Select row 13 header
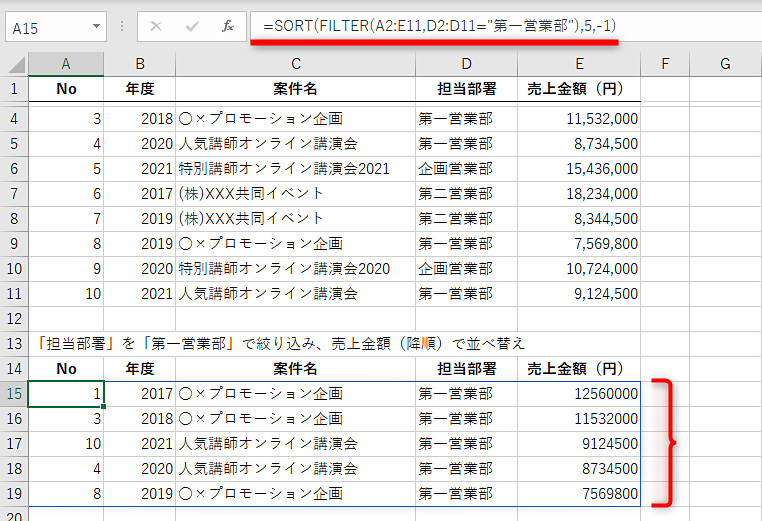 coord(14,344)
